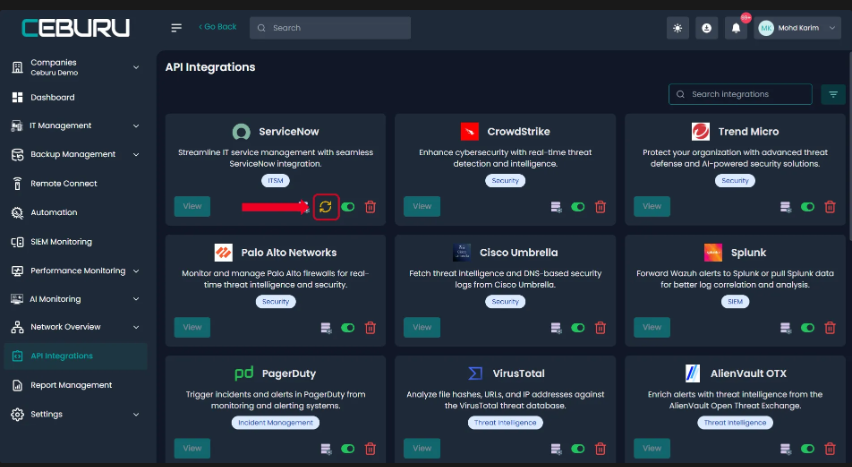Disable the AlienVault OTX toggle
This screenshot has height=467, width=852.
pos(807,449)
